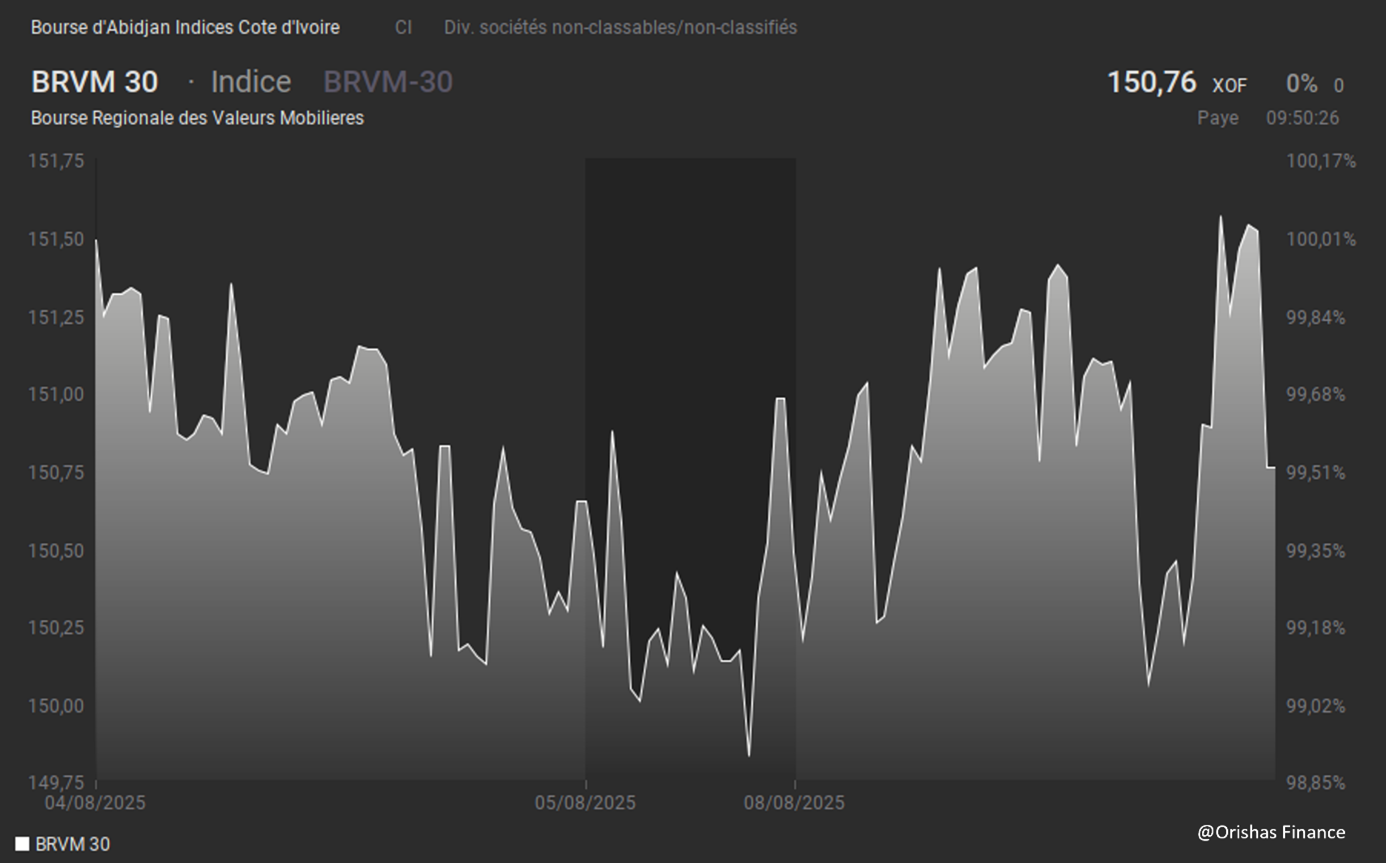Click the 'Bourse d'Abidjan Indices Cote d'Ivoire' text

[x=185, y=28]
